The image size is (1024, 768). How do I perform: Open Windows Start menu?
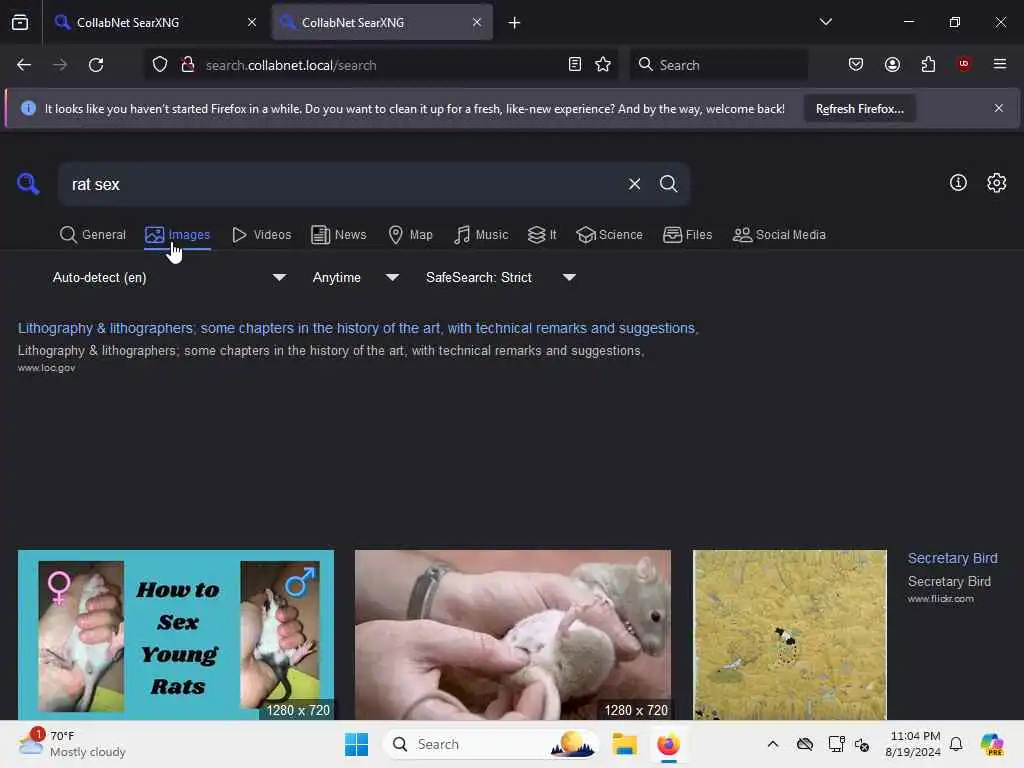point(357,744)
